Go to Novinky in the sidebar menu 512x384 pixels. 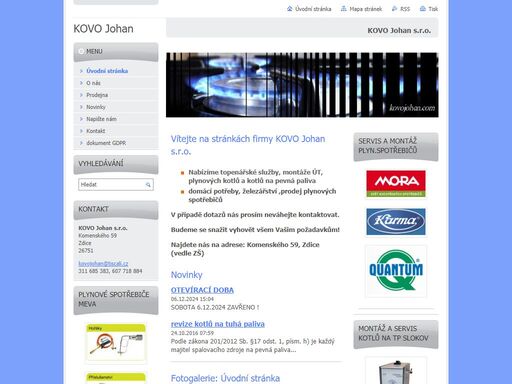pos(96,107)
